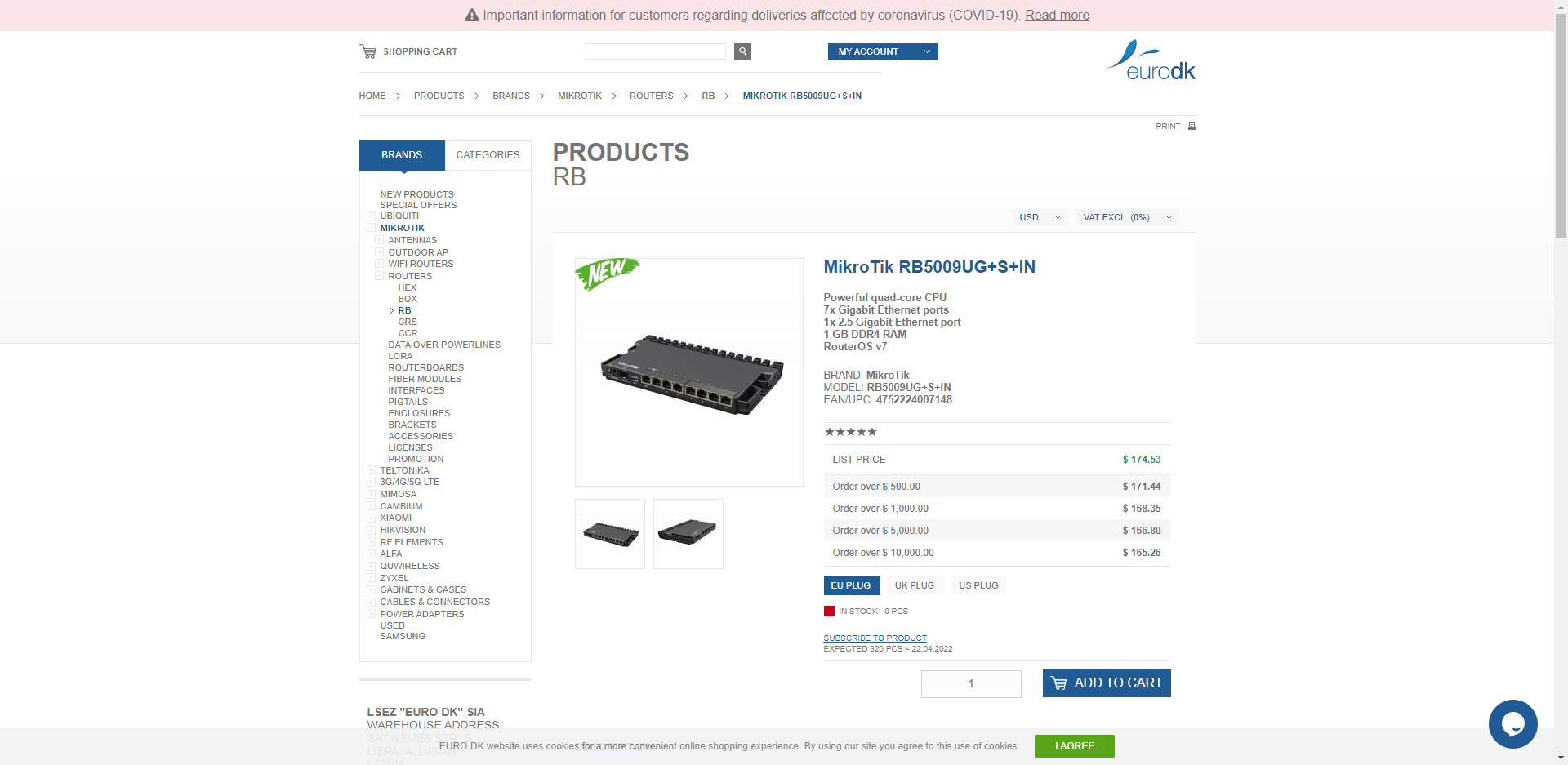The image size is (1568, 765).
Task: Open the XIAOMI brand
Action: pos(395,518)
